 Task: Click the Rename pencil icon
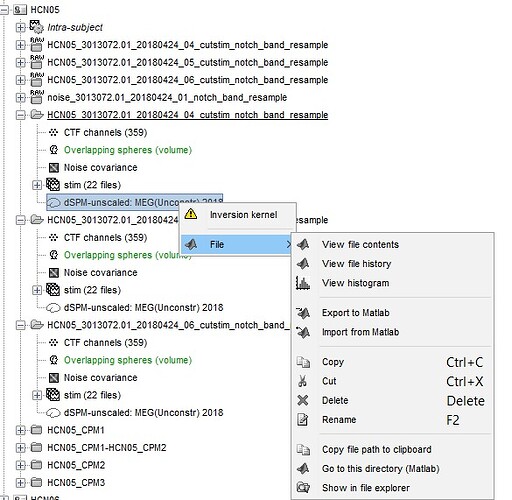pos(302,420)
